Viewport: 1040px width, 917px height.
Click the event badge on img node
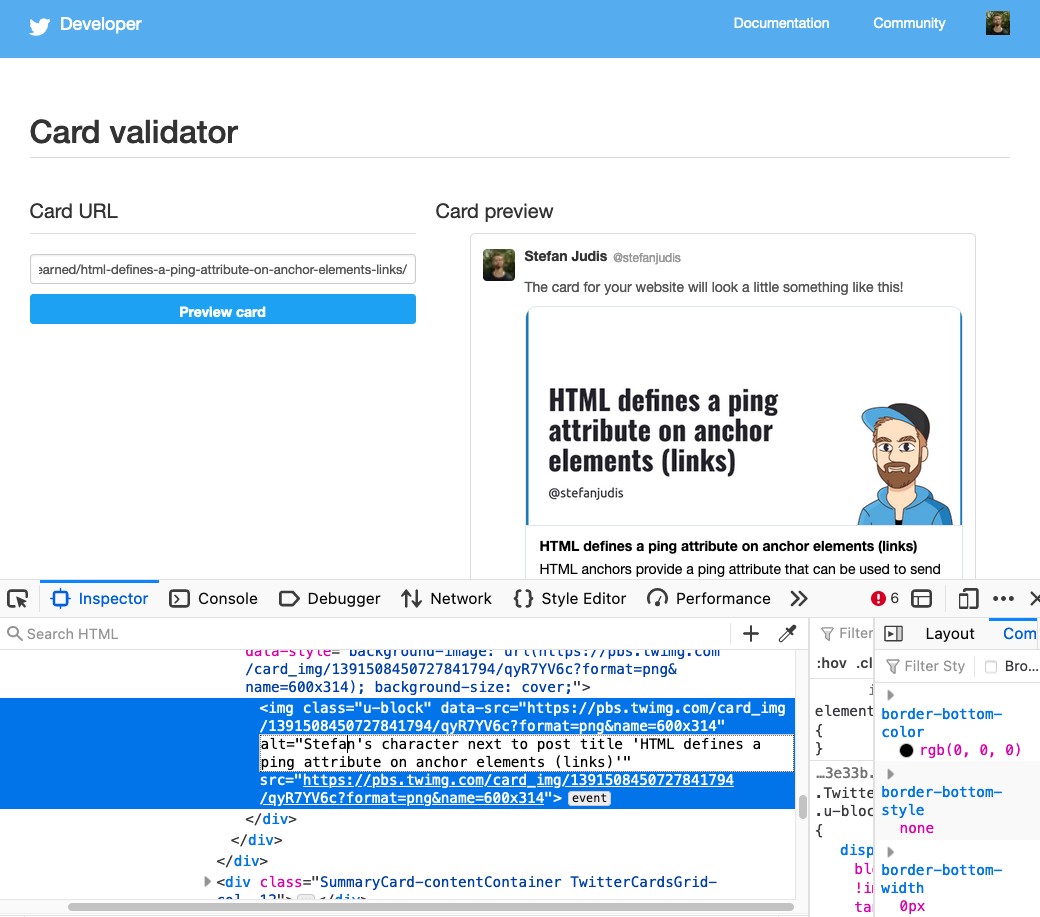pyautogui.click(x=589, y=798)
